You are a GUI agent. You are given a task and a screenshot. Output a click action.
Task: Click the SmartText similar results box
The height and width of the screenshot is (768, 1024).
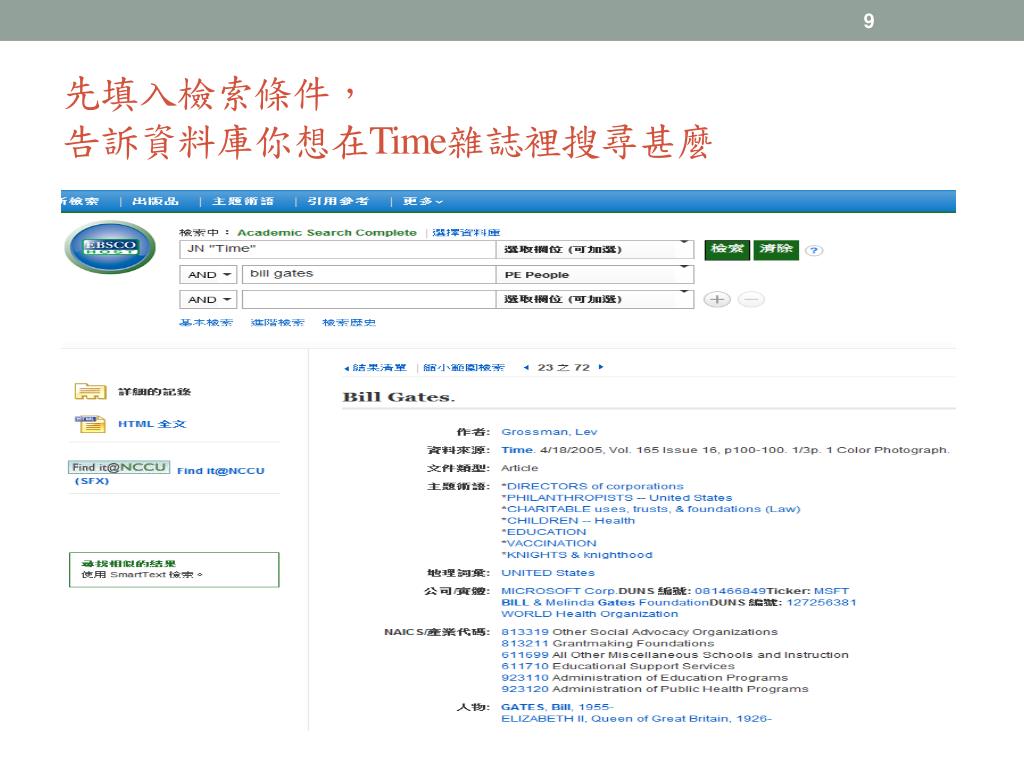click(x=174, y=569)
